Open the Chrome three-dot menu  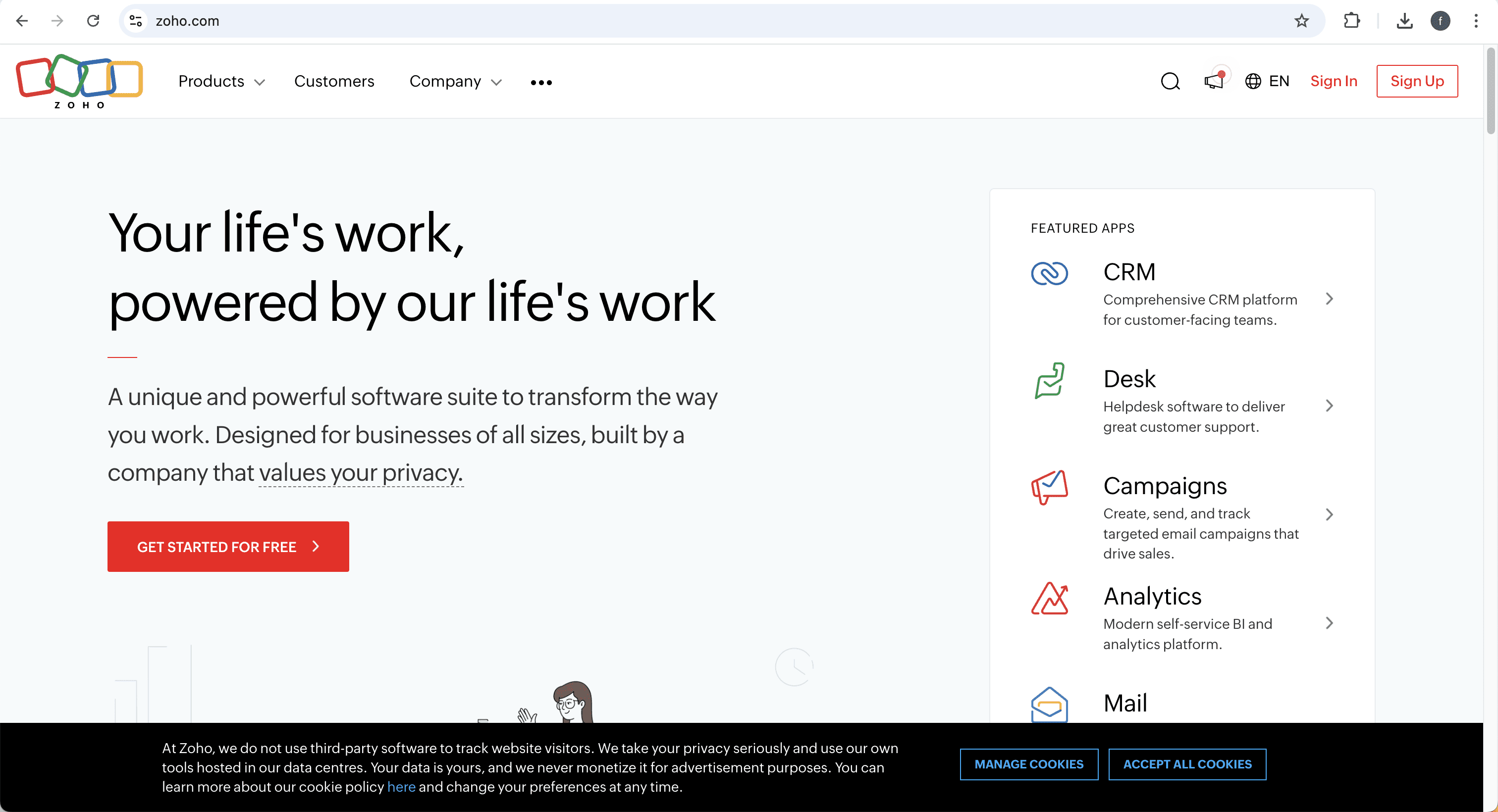coord(1476,21)
